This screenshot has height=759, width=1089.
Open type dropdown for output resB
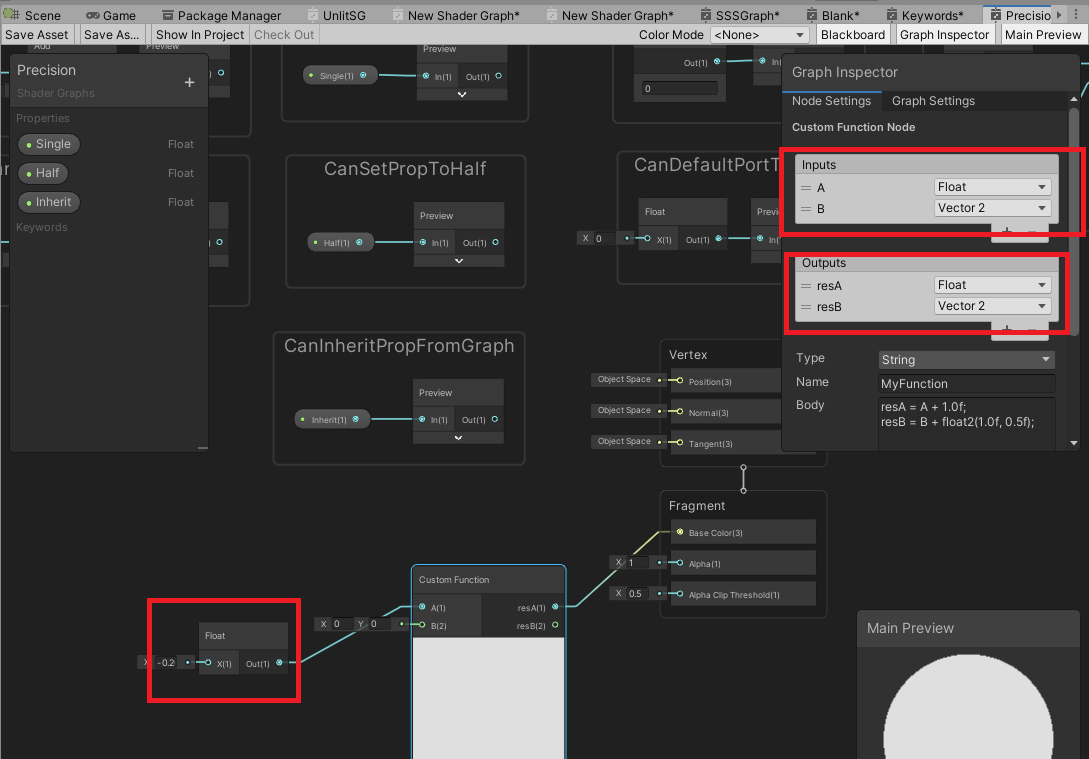tap(992, 306)
